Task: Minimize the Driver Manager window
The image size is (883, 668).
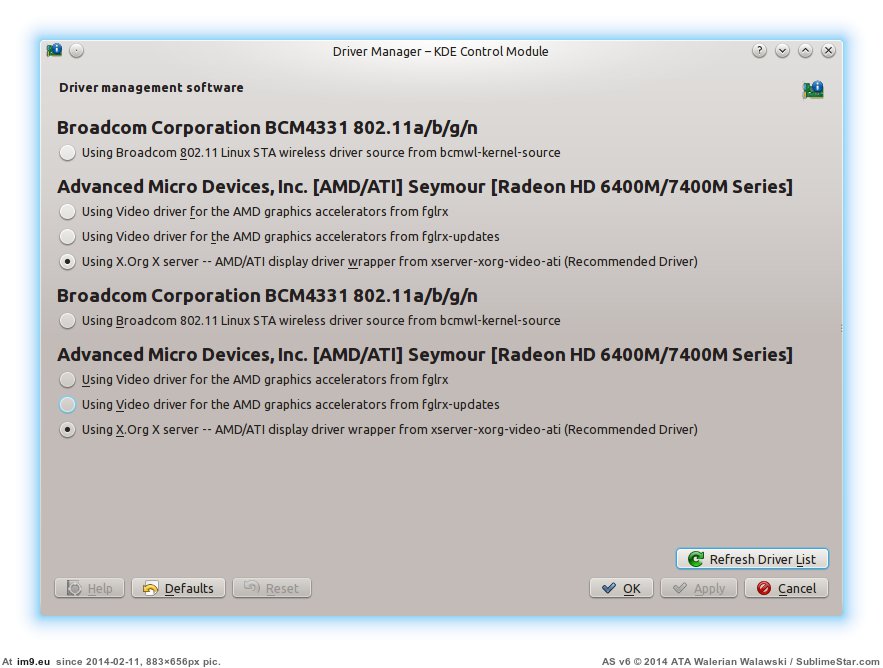Action: [x=783, y=51]
